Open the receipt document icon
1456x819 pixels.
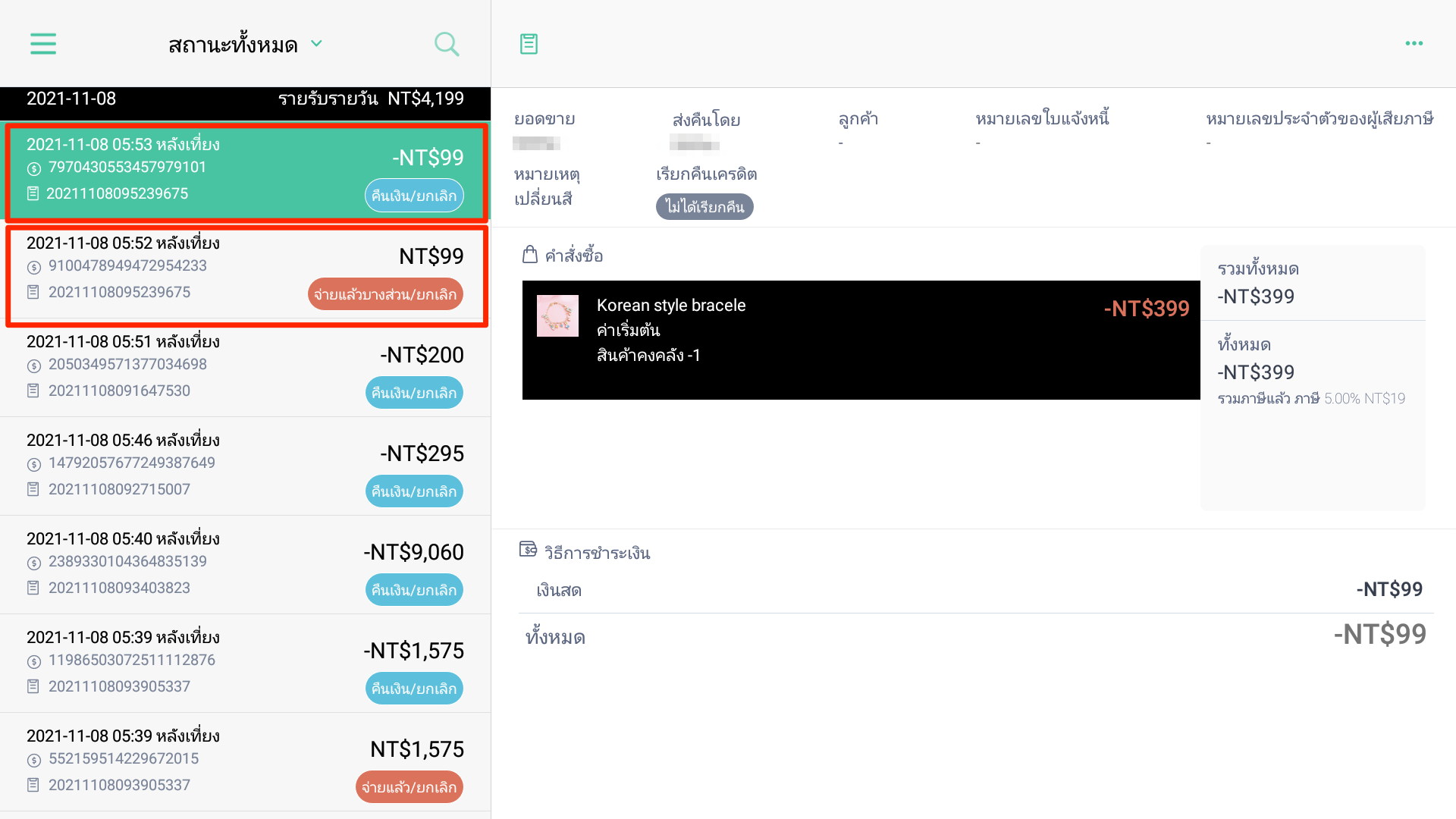[x=529, y=44]
